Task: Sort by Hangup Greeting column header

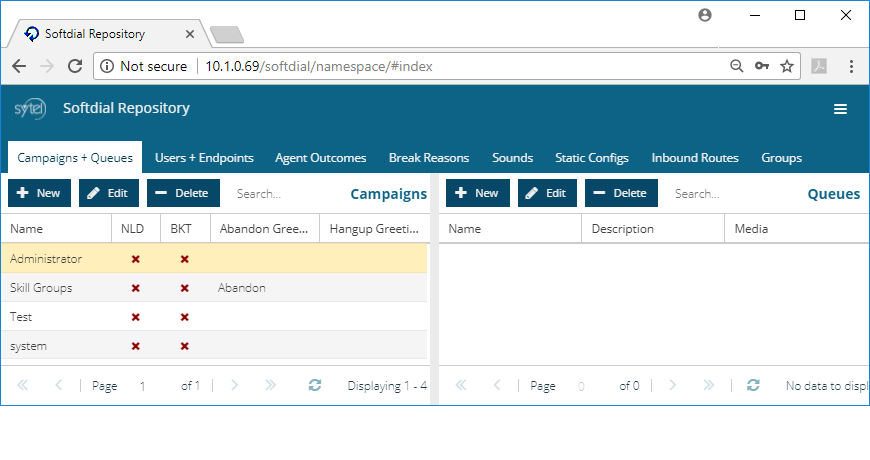Action: [375, 229]
